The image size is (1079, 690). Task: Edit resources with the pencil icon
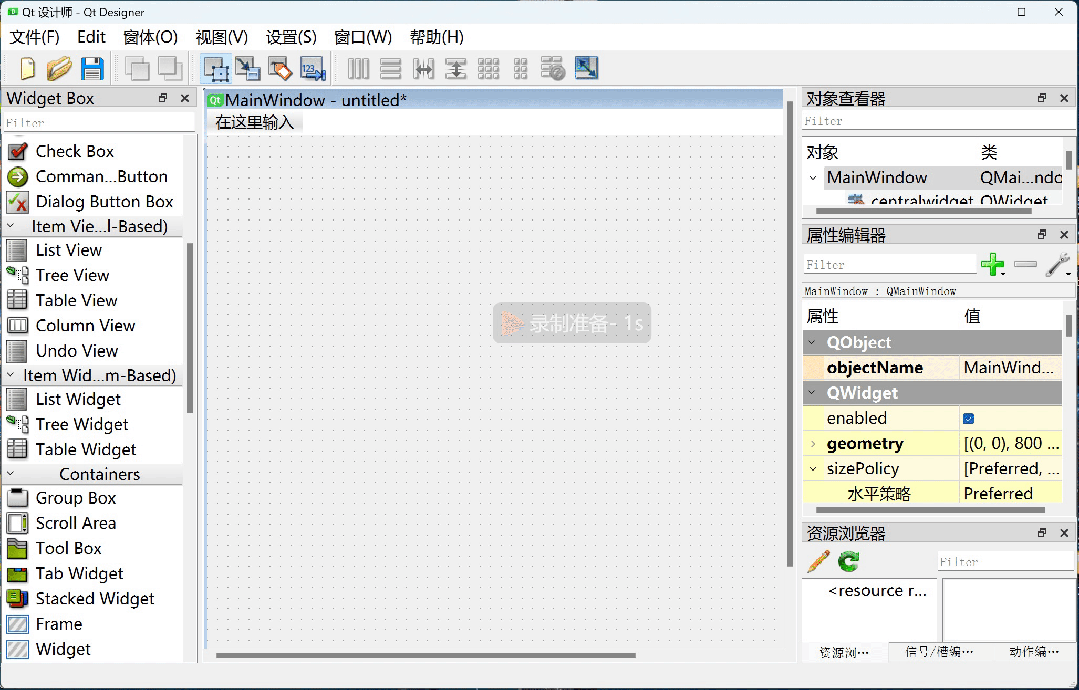[818, 561]
